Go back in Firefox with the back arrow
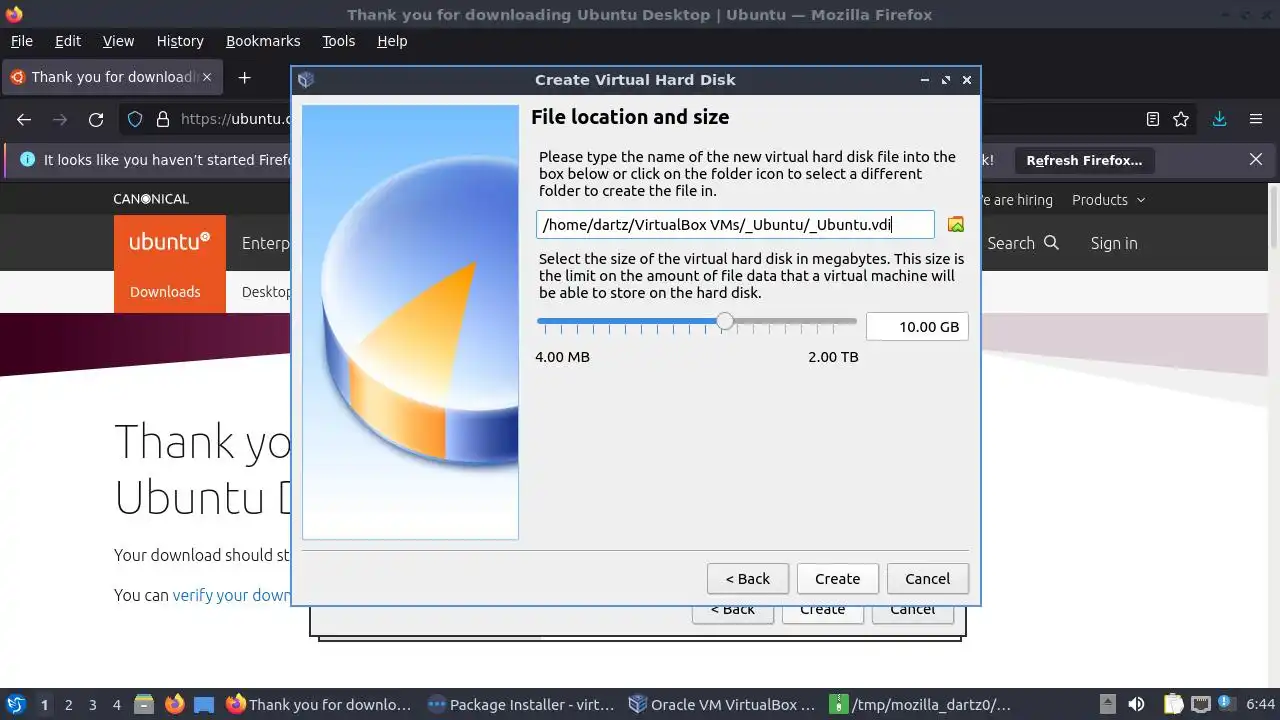The width and height of the screenshot is (1280, 720). point(24,119)
